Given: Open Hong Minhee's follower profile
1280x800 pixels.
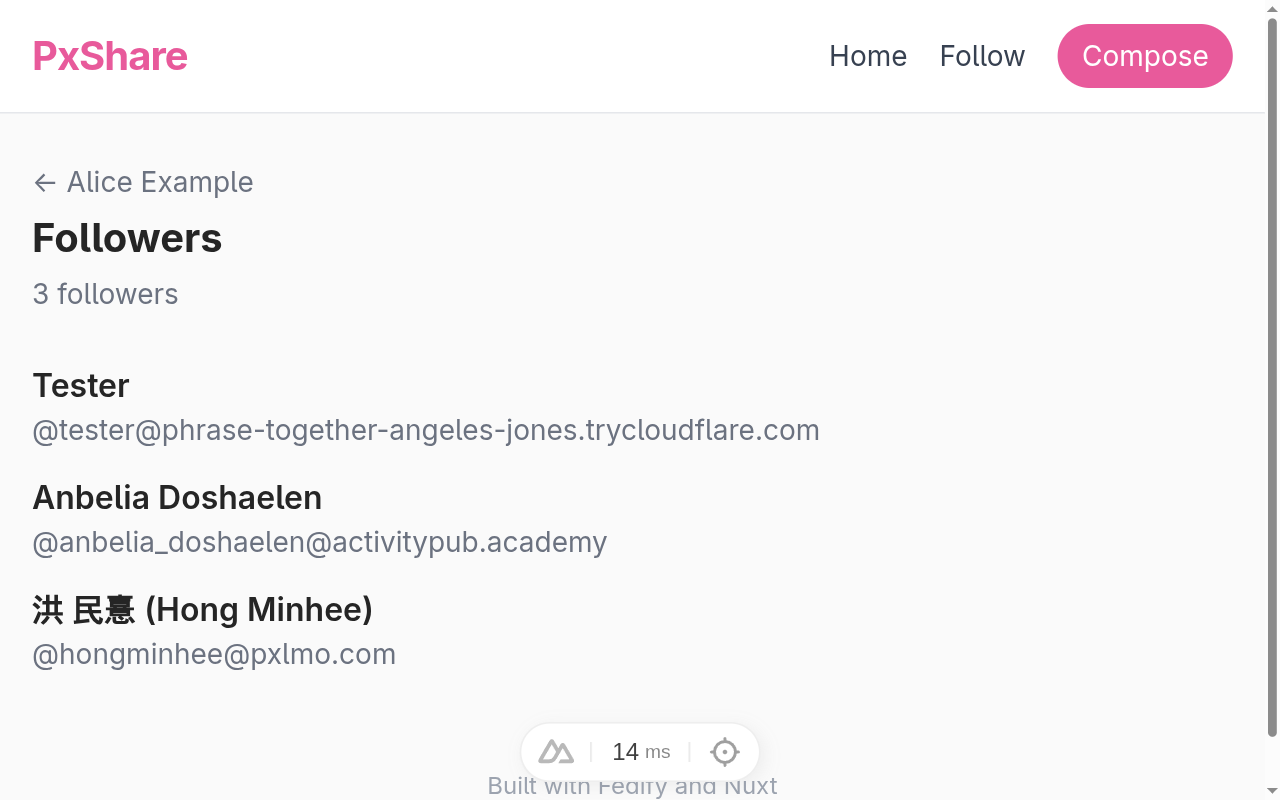Looking at the screenshot, I should (x=203, y=610).
